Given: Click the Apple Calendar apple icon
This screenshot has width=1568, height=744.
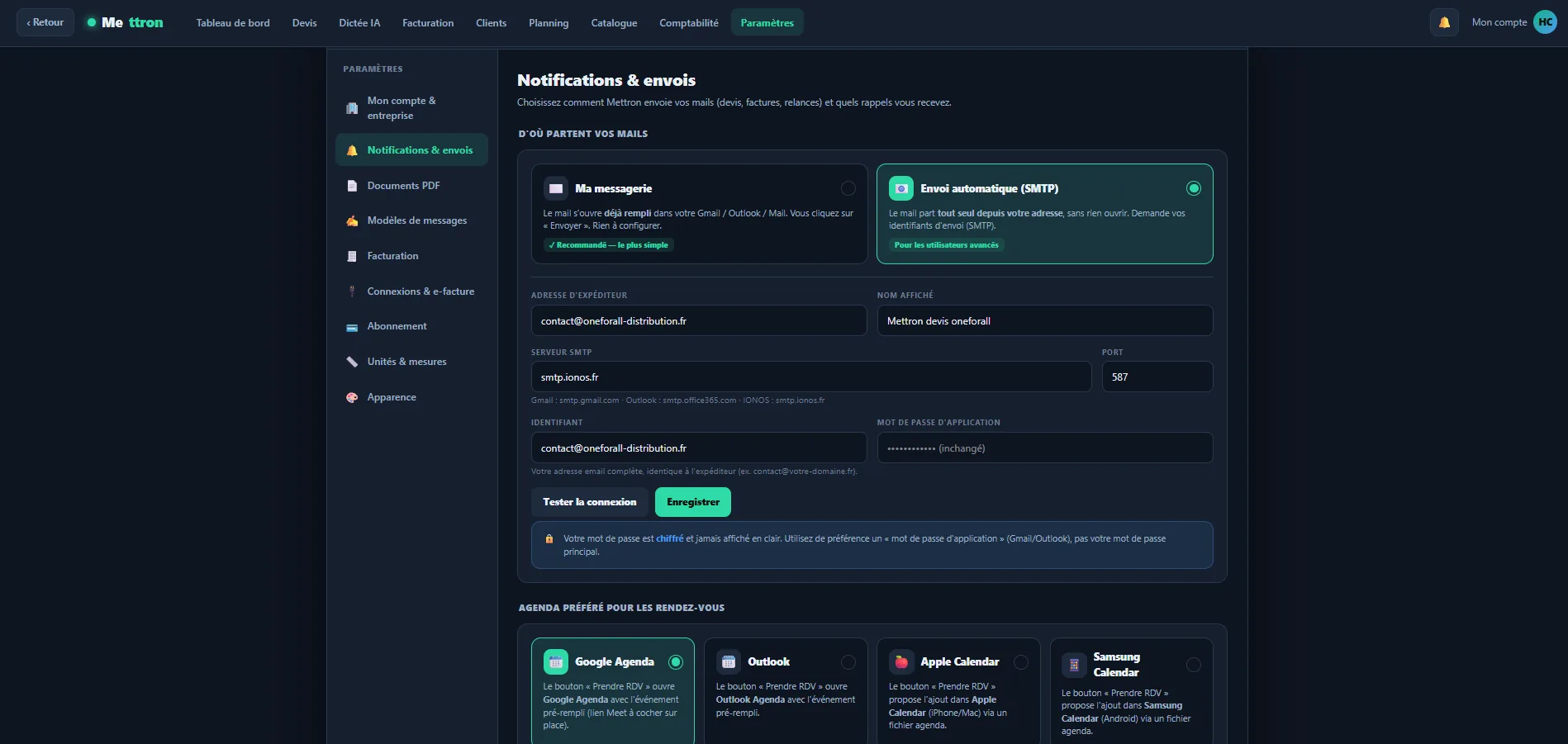Looking at the screenshot, I should click(x=901, y=662).
